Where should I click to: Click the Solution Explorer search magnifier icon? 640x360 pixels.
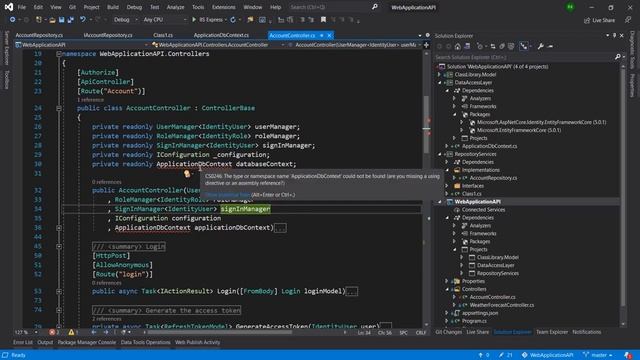pos(618,57)
